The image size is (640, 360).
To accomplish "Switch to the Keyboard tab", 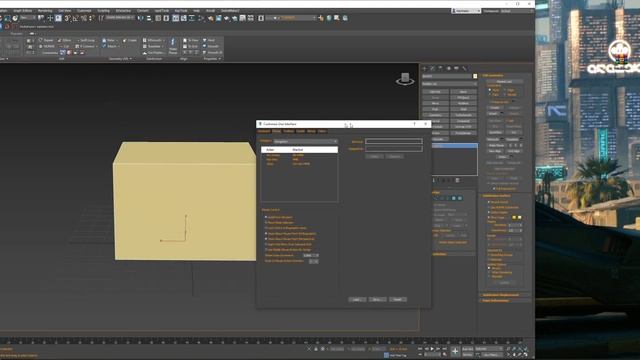I will tap(264, 131).
